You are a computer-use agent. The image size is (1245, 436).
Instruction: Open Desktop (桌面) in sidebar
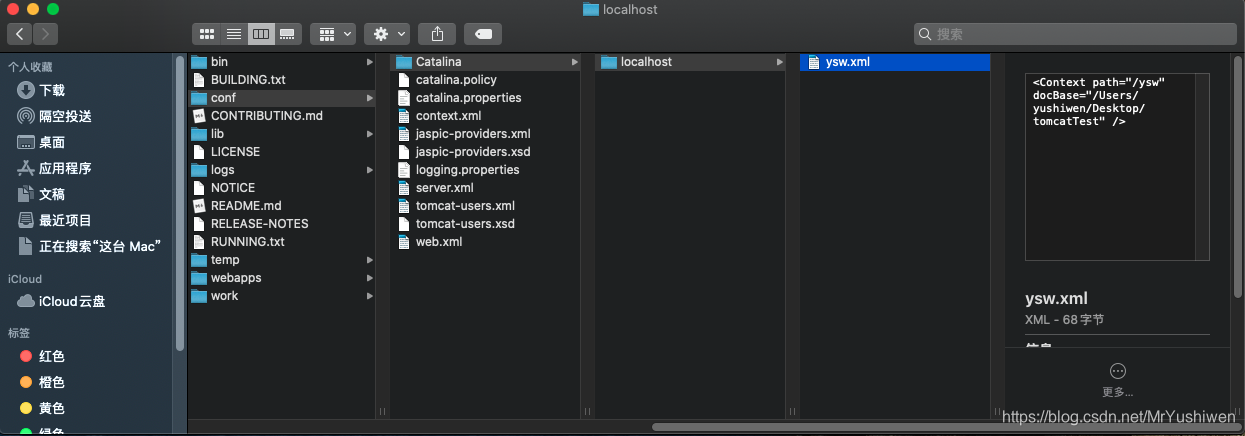tap(42, 142)
